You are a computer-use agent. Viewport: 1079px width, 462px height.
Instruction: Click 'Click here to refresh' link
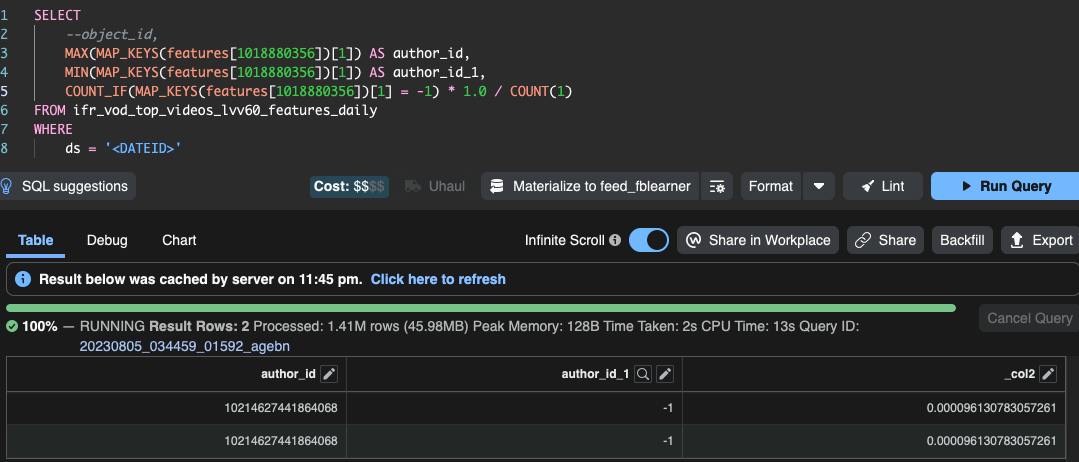tap(438, 279)
